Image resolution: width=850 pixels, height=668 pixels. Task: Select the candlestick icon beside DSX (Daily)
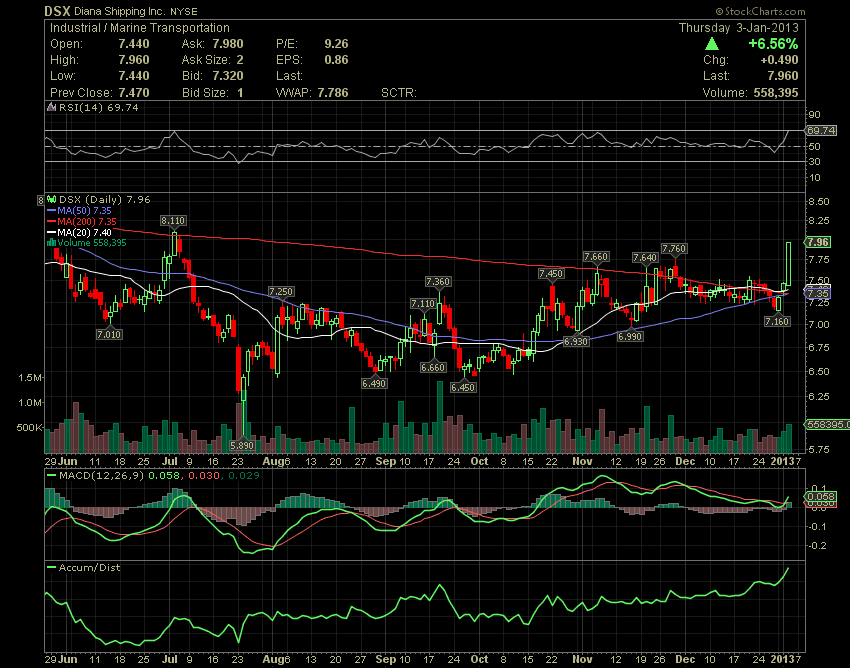tap(52, 198)
